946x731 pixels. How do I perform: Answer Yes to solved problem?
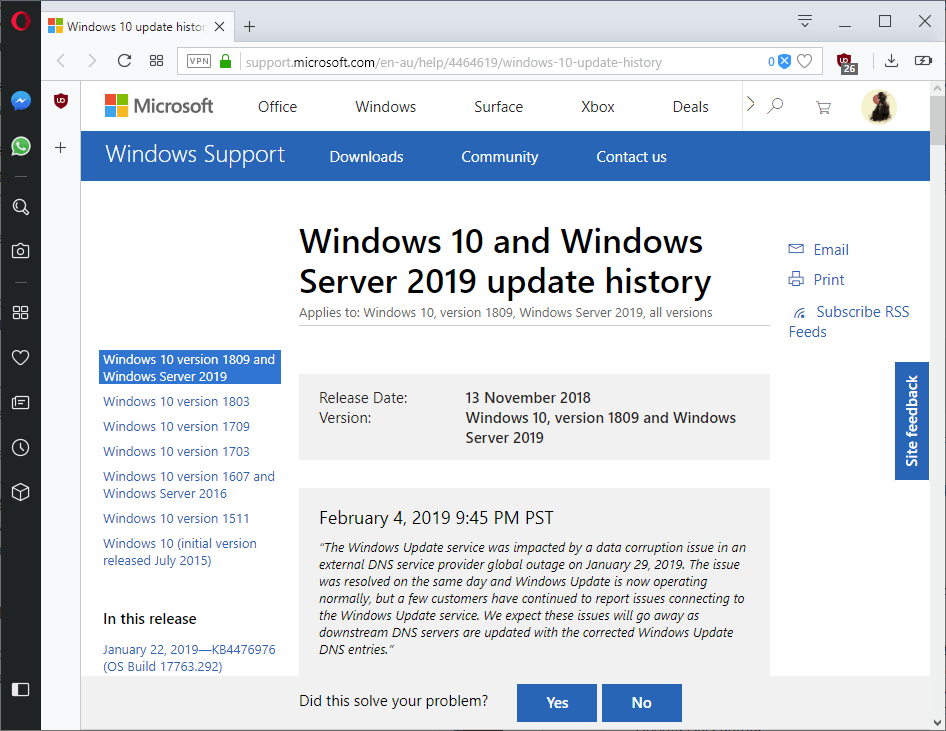click(557, 703)
